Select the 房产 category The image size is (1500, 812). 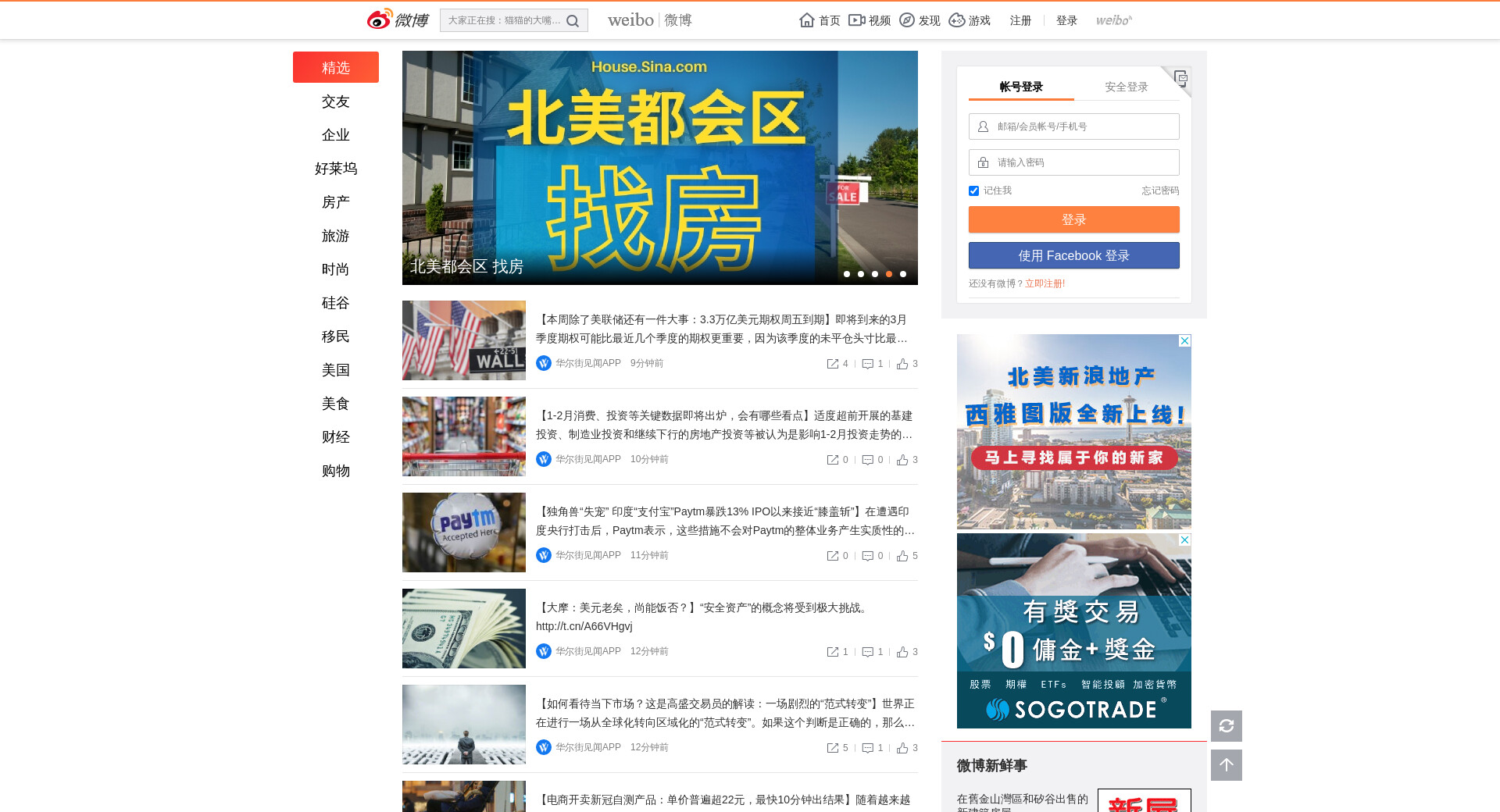point(336,202)
